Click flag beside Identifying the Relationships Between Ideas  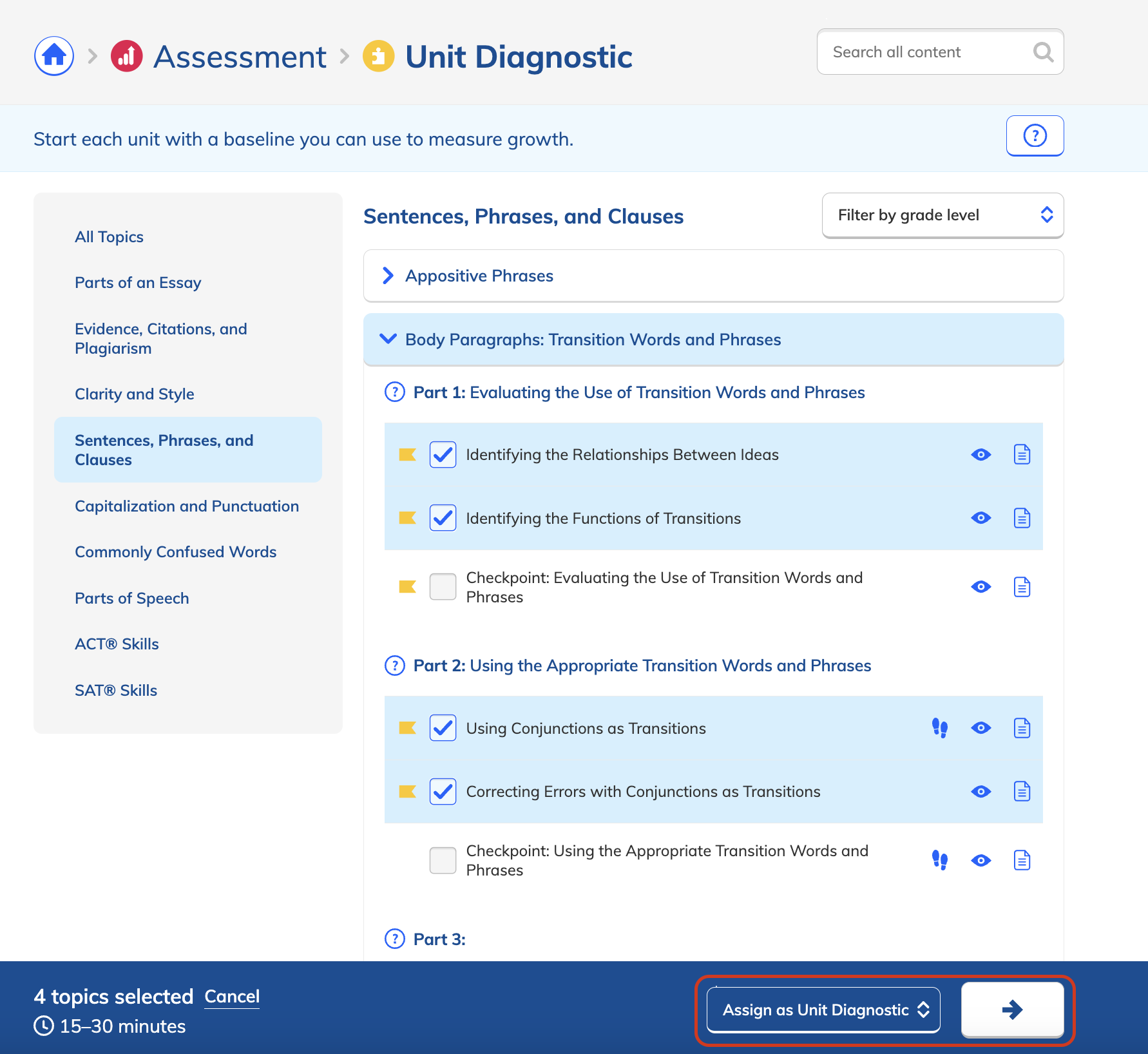tap(407, 455)
